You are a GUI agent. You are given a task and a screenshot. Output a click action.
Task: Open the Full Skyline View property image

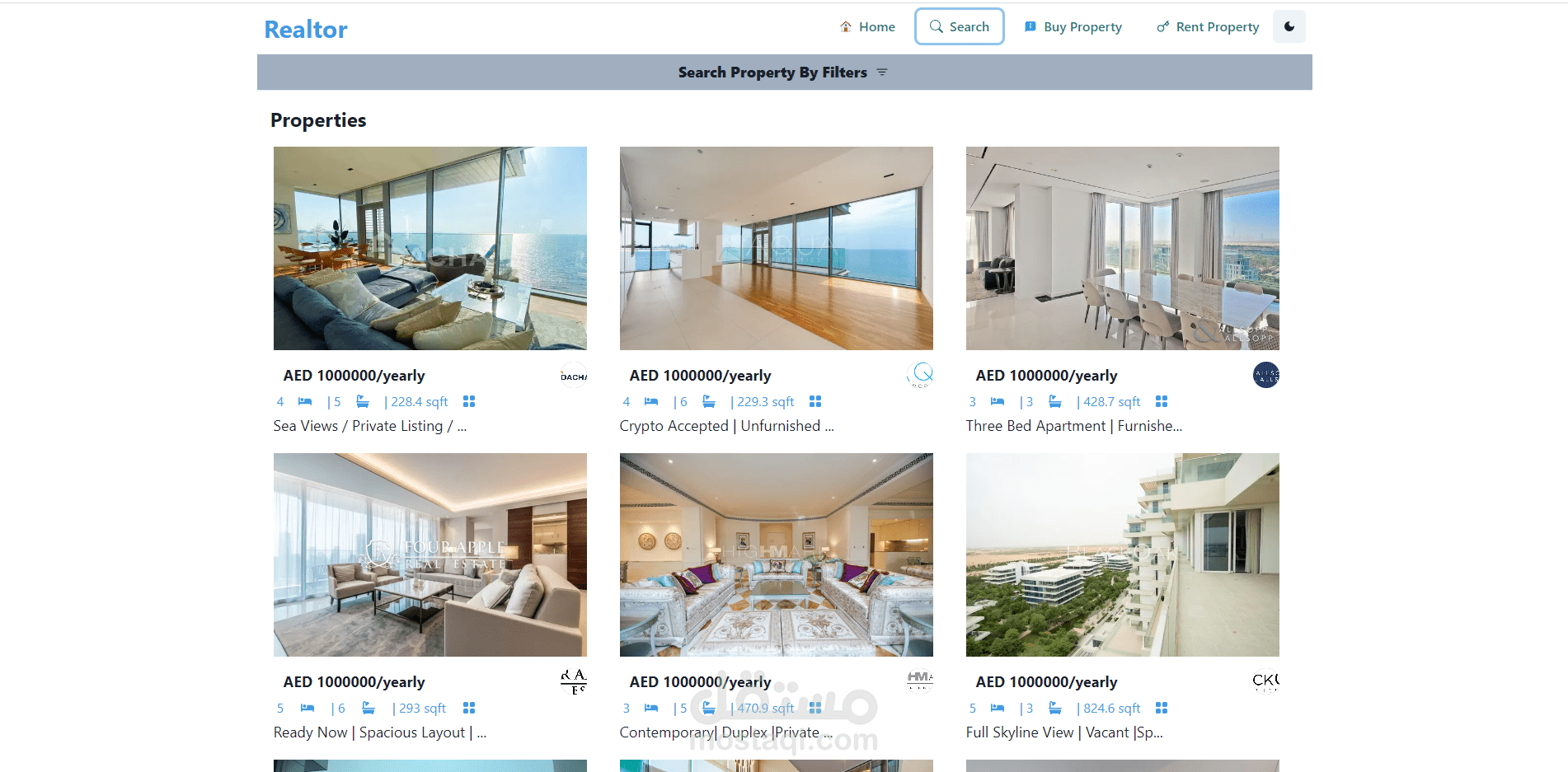click(x=1123, y=554)
